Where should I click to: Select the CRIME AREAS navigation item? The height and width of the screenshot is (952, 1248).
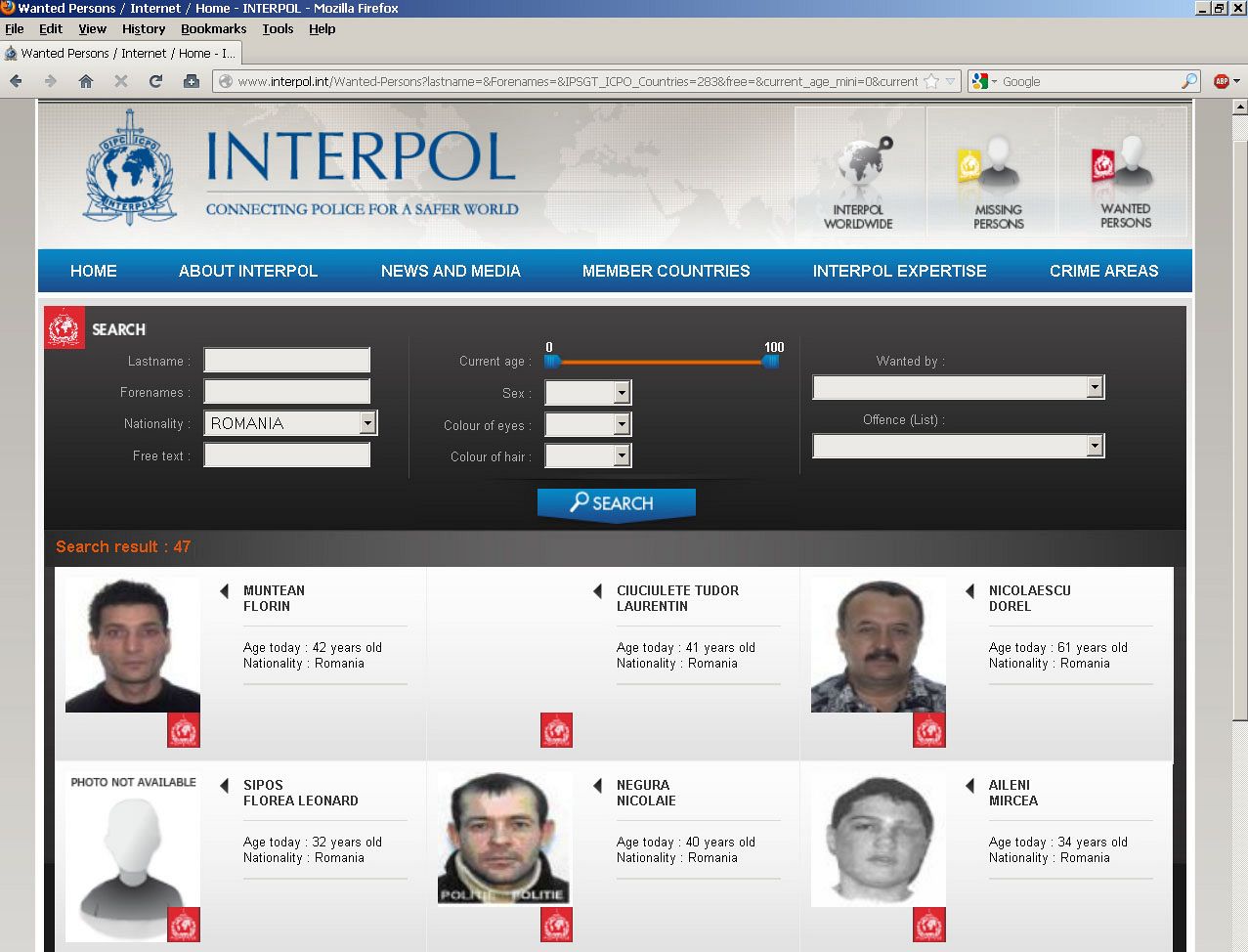[1103, 271]
